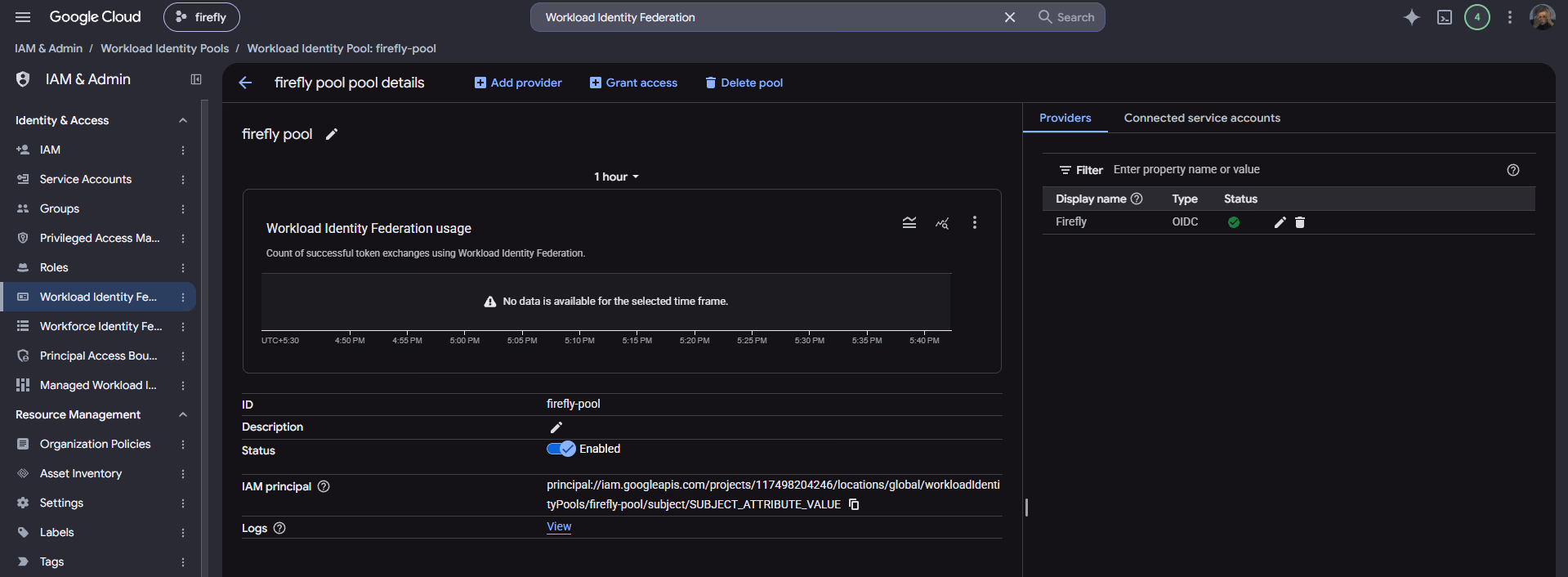Open Gemini AI assistant sparkle icon
This screenshot has height=577, width=1568.
click(x=1411, y=17)
